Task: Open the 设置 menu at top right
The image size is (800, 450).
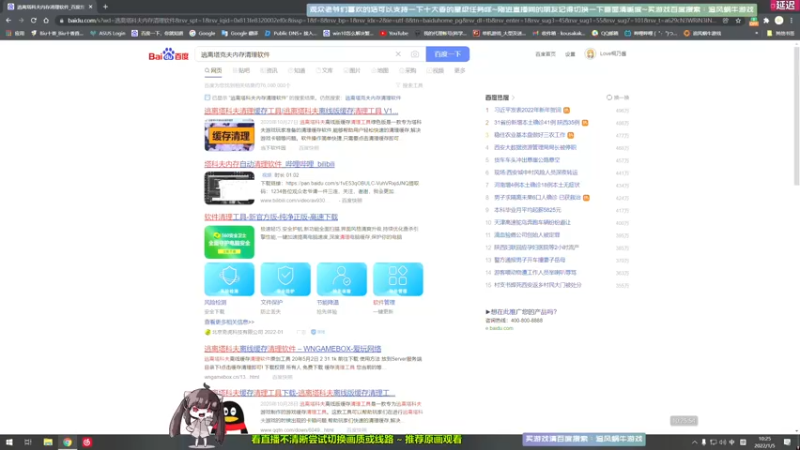Action: pos(570,54)
